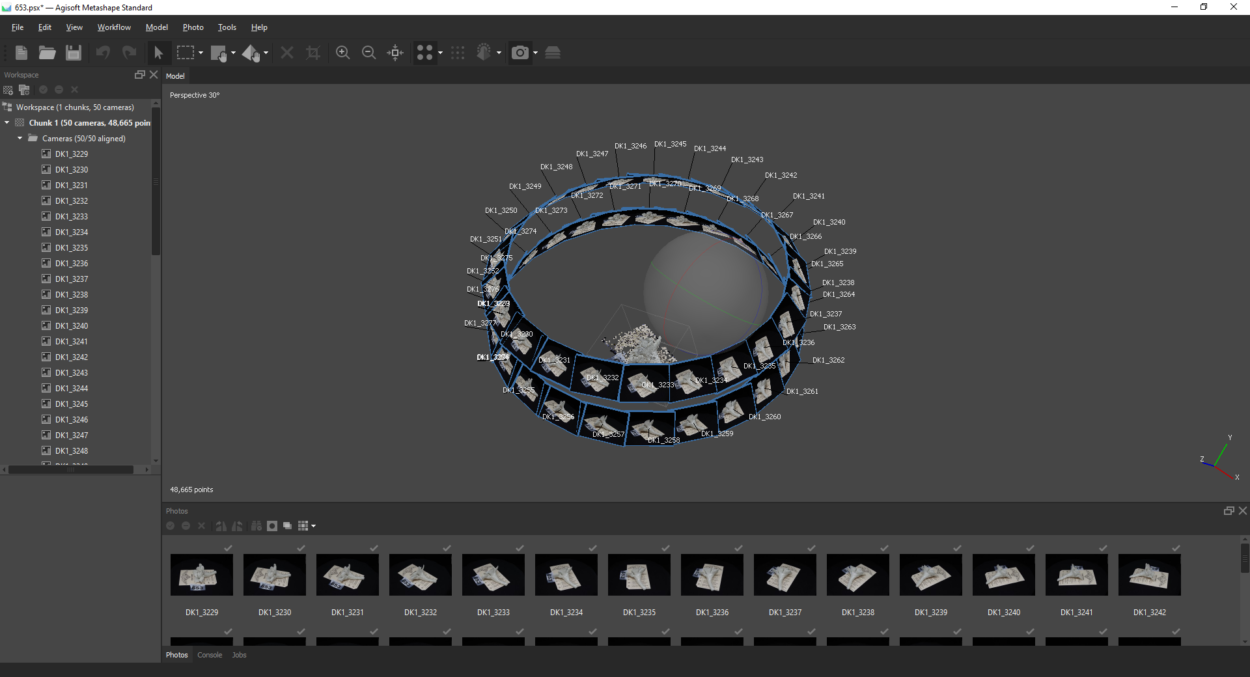Click the Save icon in the toolbar
1250x677 pixels.
pyautogui.click(x=73, y=52)
